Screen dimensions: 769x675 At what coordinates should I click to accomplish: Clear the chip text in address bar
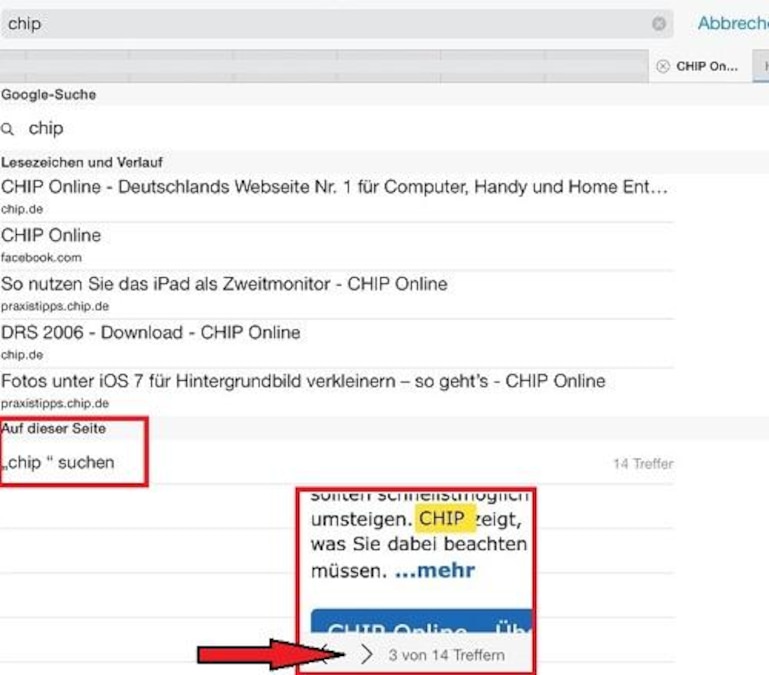(x=659, y=24)
